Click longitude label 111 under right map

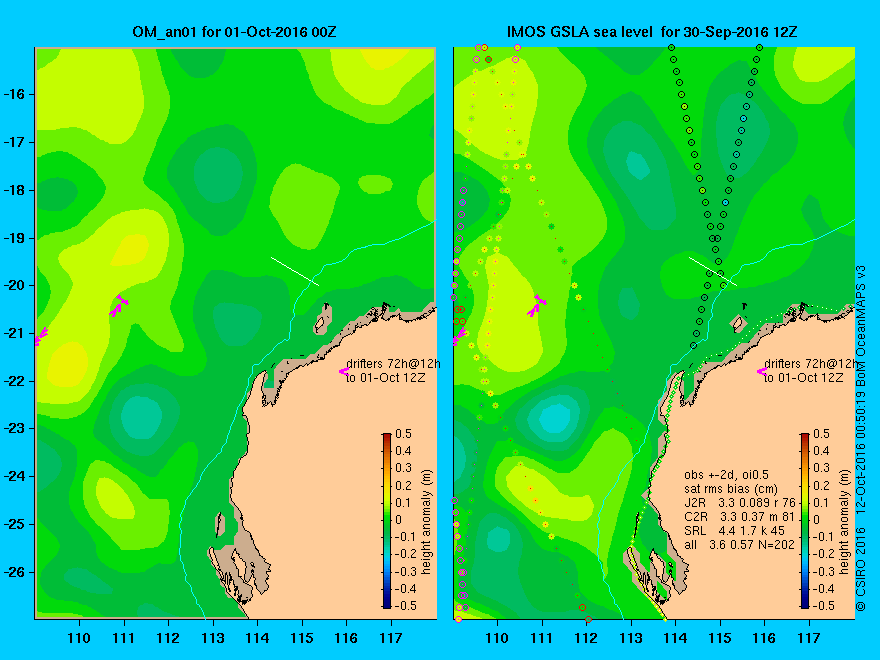tap(542, 638)
